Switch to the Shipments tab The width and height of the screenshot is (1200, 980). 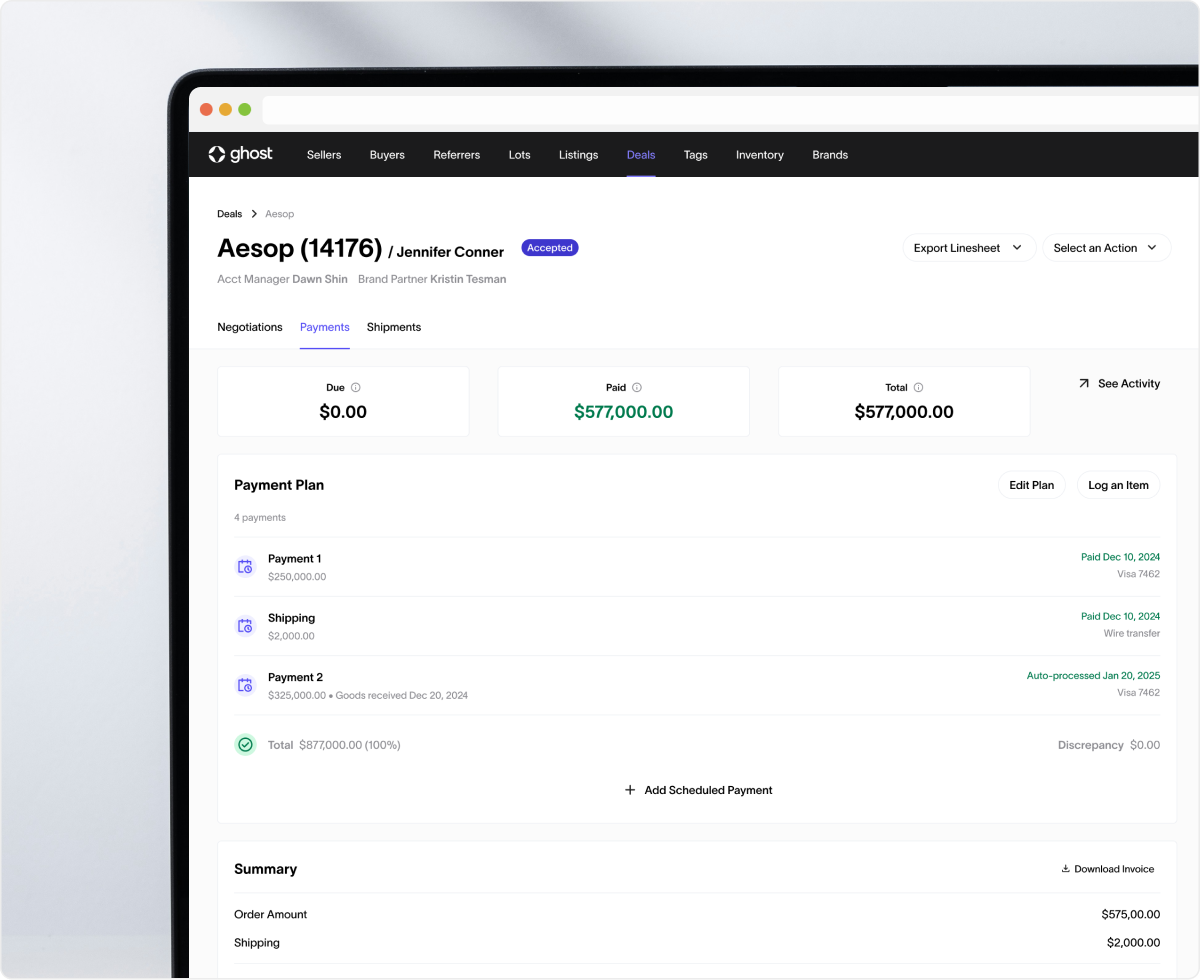coord(394,327)
